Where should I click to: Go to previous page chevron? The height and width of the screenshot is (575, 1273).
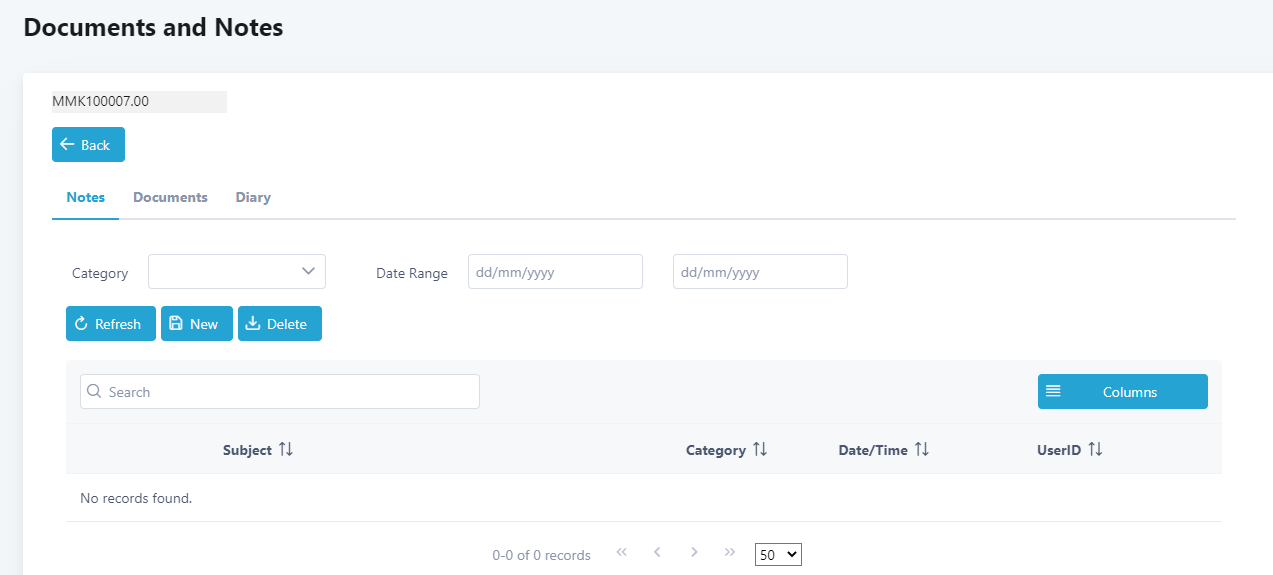(657, 553)
